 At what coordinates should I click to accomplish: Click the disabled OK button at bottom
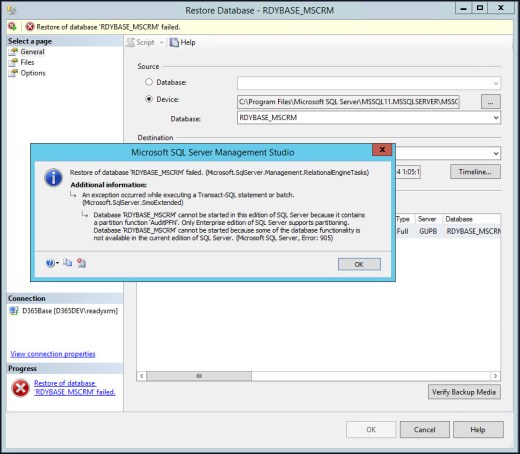pyautogui.click(x=371, y=430)
